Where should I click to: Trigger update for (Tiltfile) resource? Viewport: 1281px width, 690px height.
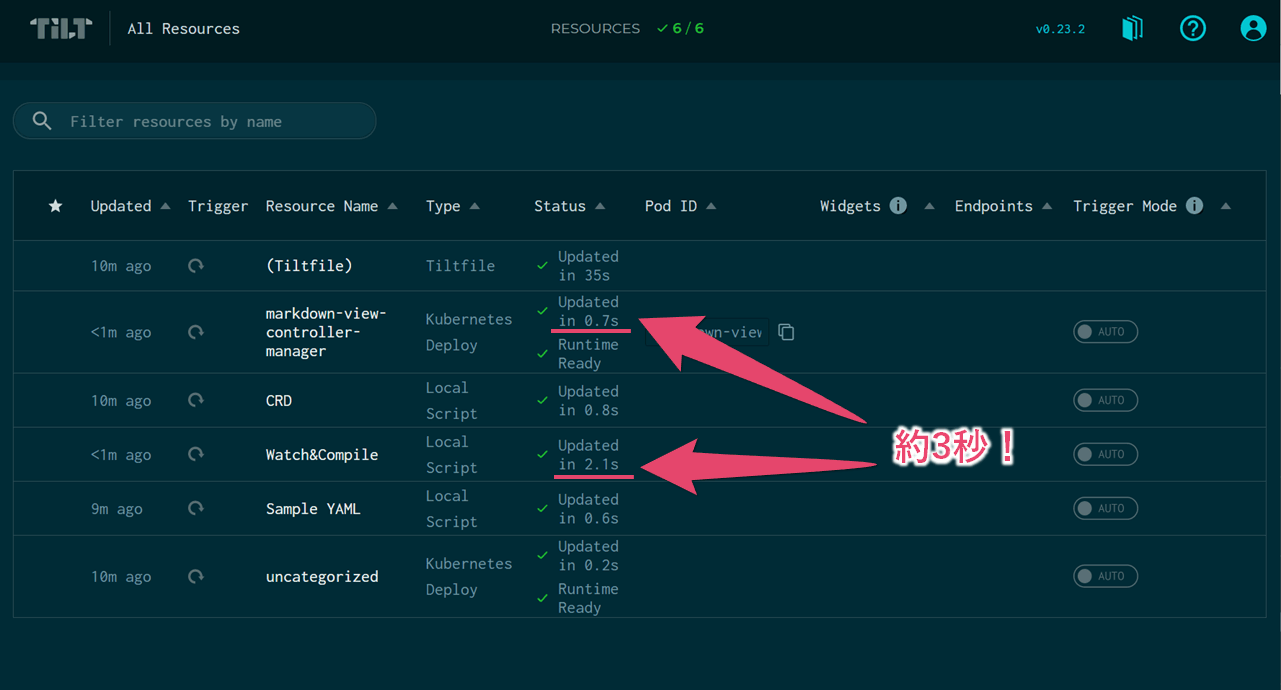[x=196, y=266]
